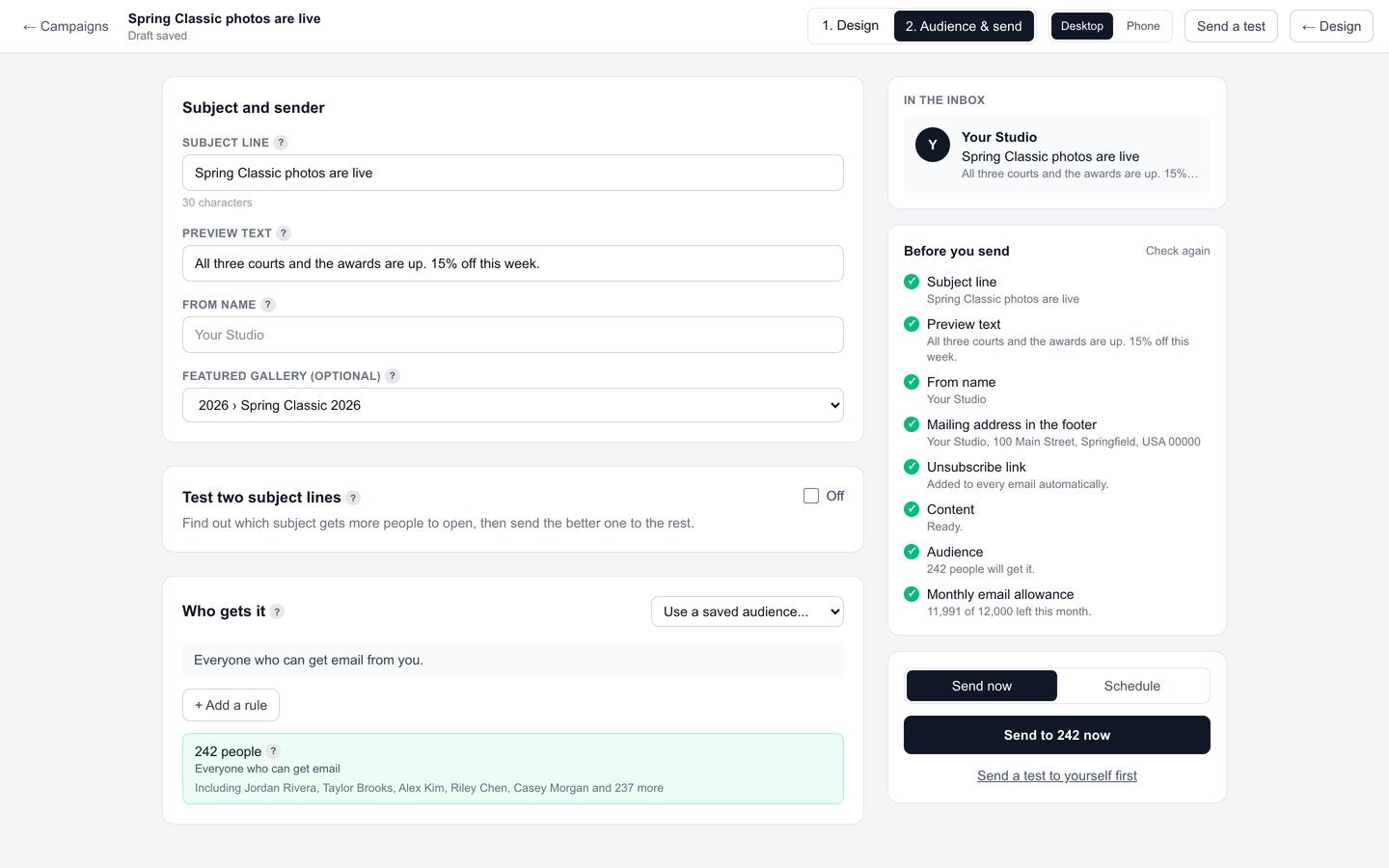Return to Campaigns list
Viewport: 1389px width, 868px height.
pyautogui.click(x=66, y=26)
